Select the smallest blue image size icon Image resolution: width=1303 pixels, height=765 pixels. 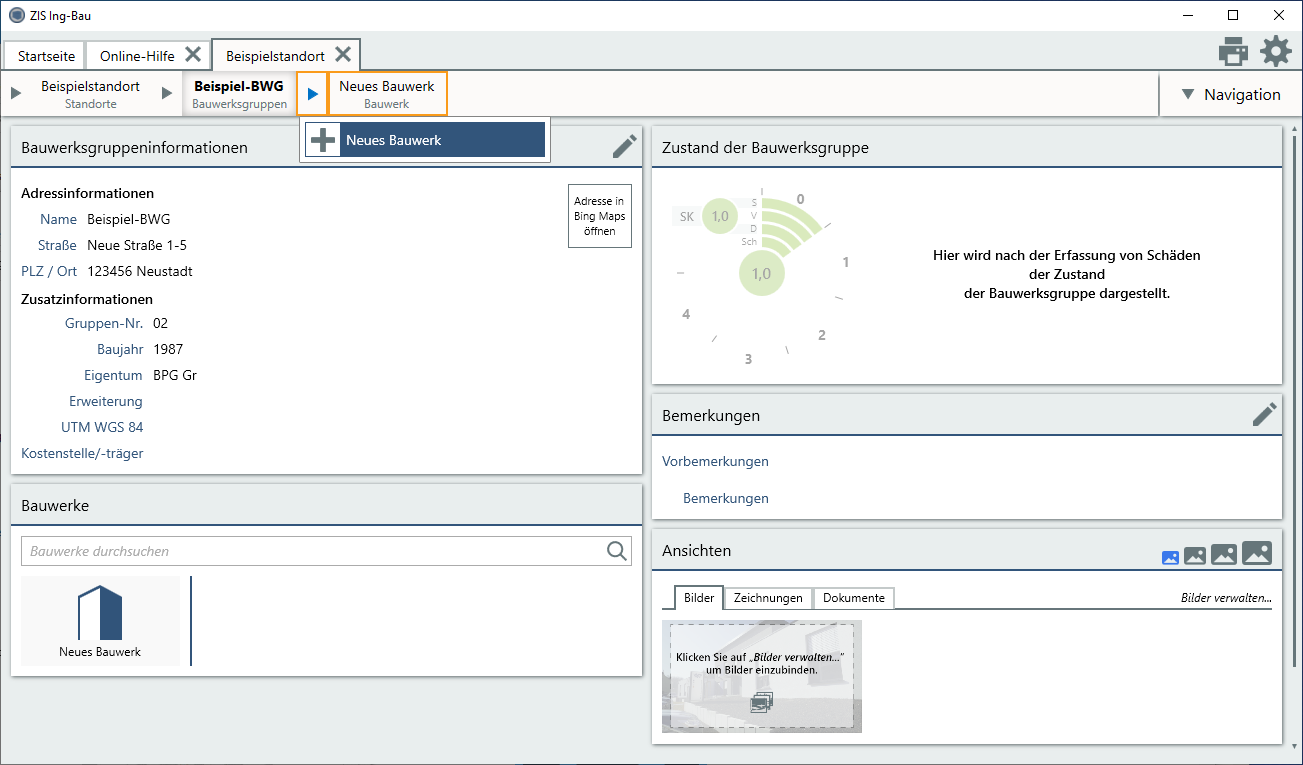pos(1170,558)
